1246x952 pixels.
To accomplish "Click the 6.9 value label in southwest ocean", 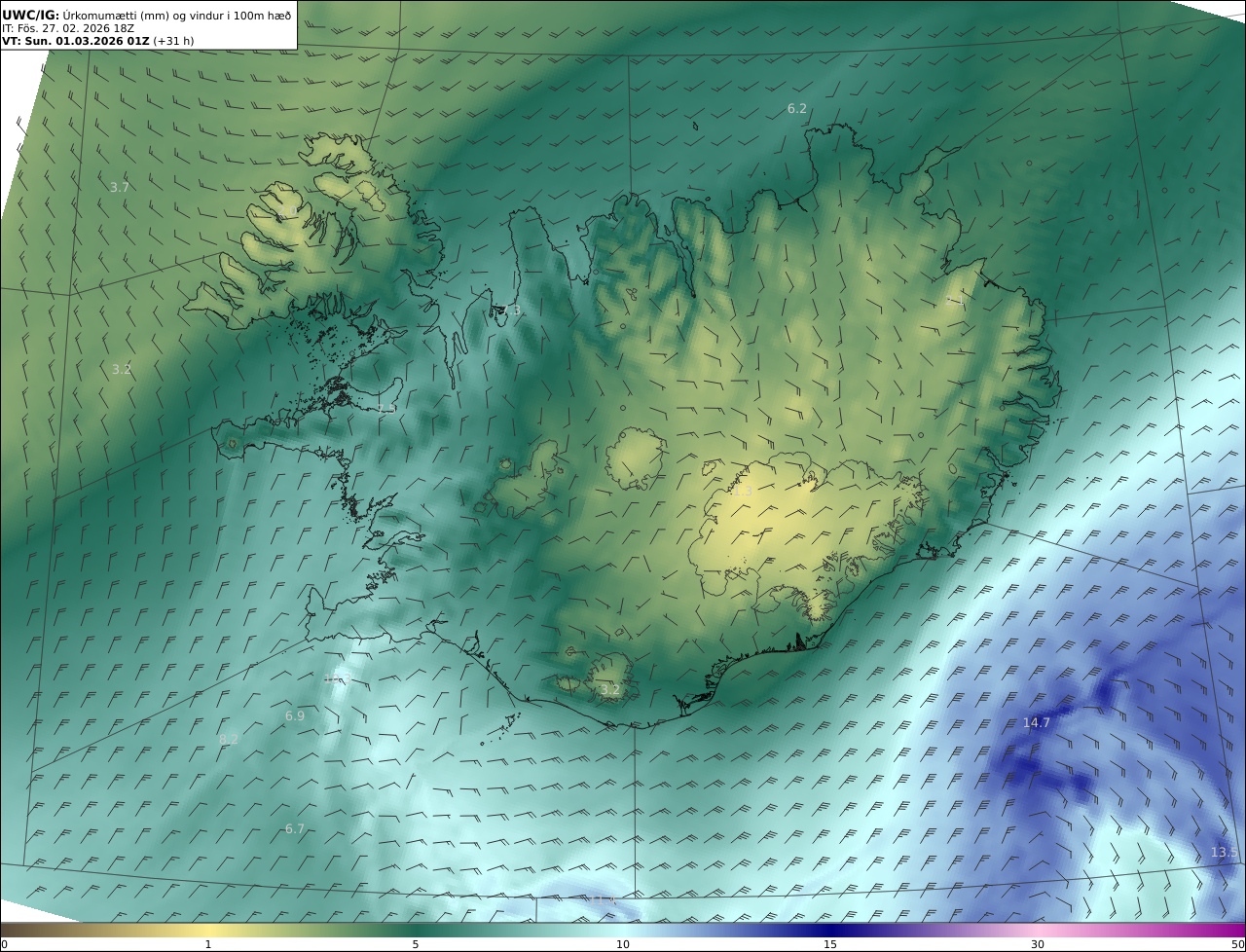I will [x=295, y=715].
